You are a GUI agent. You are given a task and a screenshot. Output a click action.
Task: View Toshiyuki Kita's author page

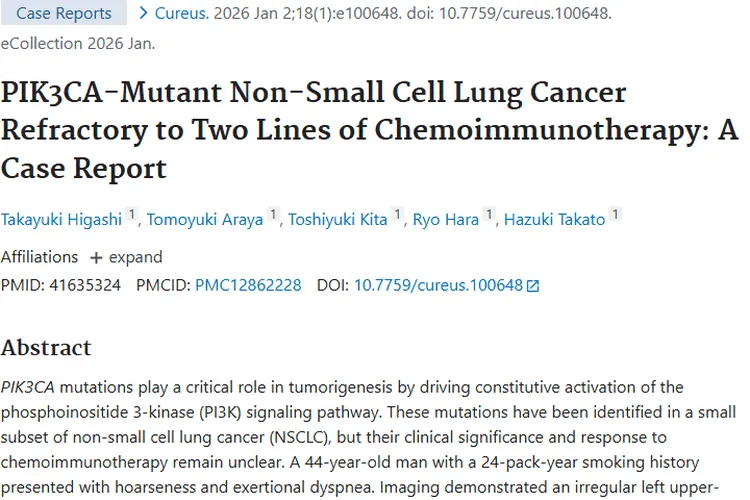pos(337,220)
